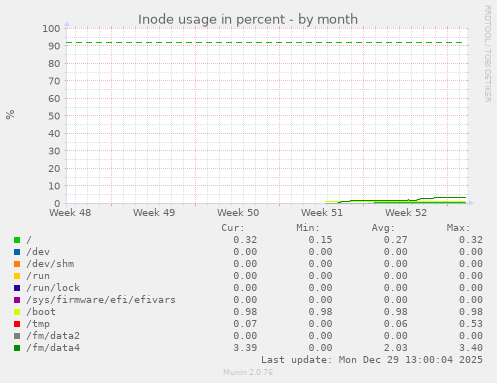
Task: Click the '10' y-axis label
Action: click(54, 186)
